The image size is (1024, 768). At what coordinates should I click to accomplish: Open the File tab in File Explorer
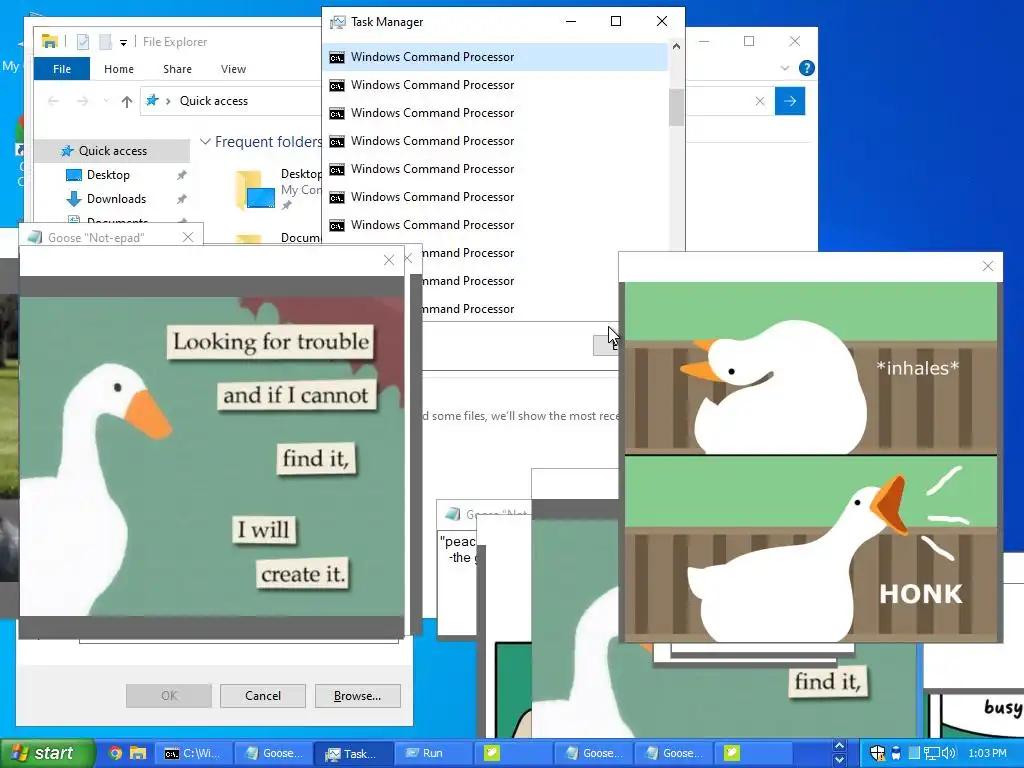62,69
